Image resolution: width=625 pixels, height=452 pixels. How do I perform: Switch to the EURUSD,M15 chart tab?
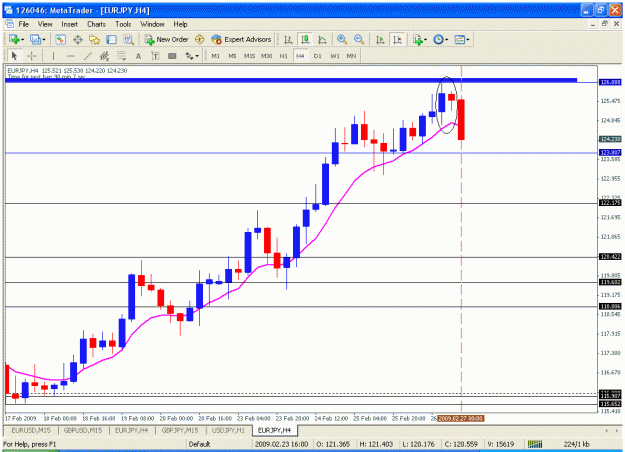coord(31,430)
